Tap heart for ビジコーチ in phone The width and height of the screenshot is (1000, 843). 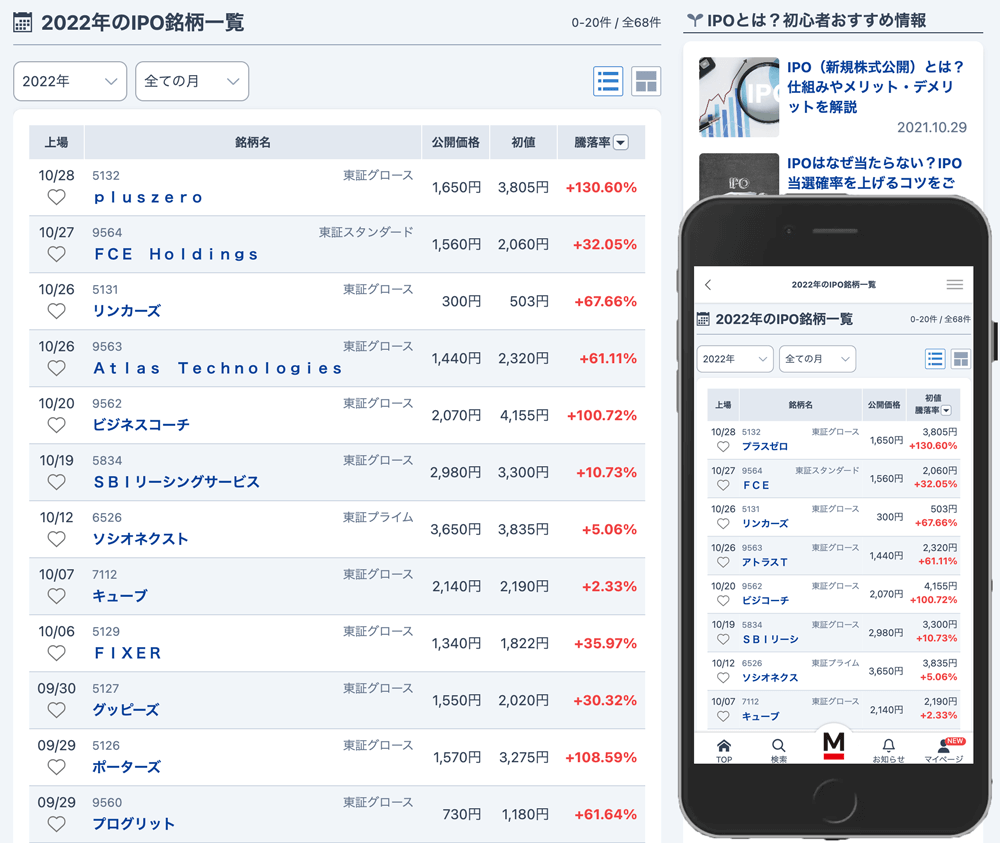[723, 601]
